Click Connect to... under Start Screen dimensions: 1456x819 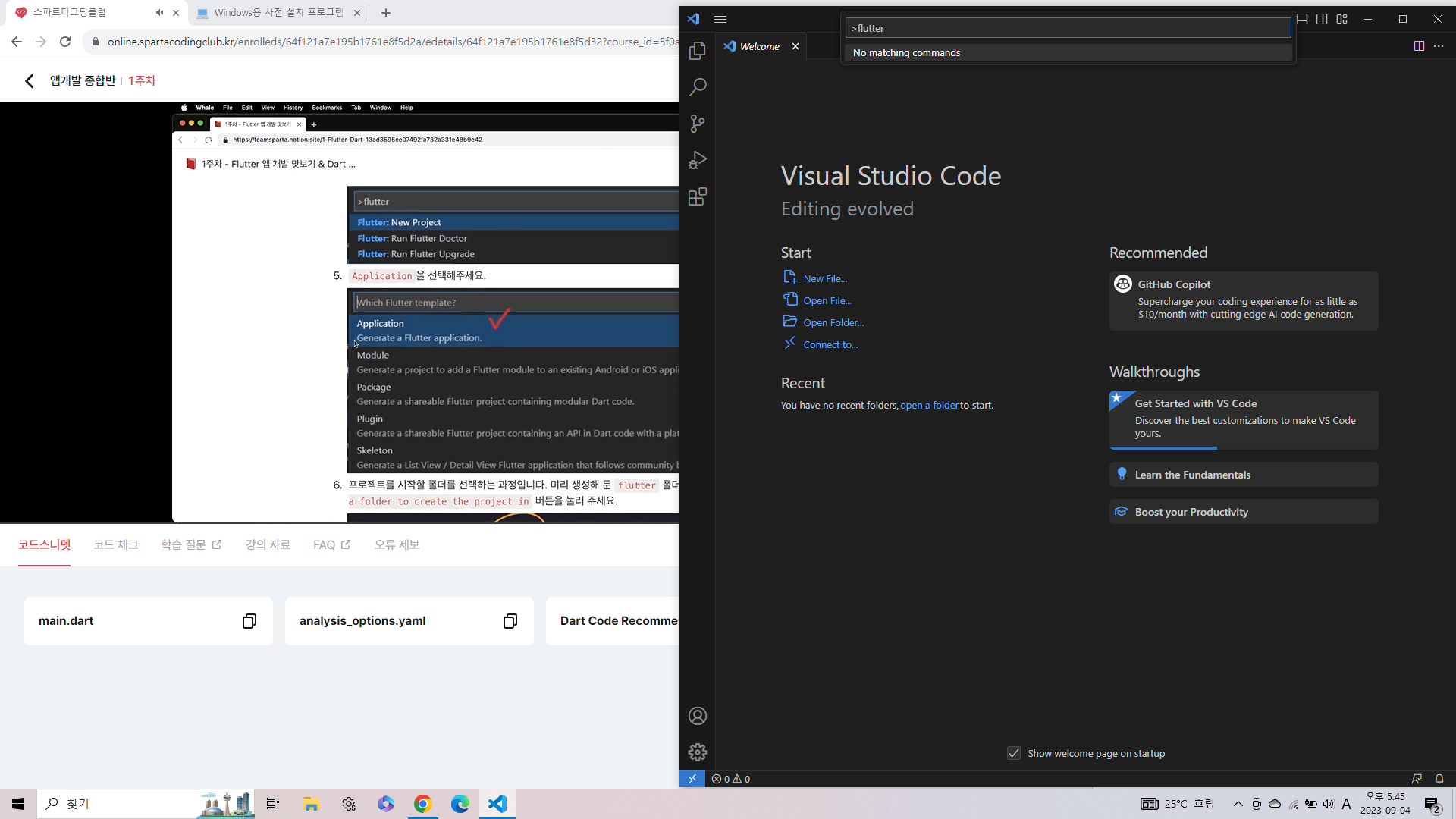[830, 344]
